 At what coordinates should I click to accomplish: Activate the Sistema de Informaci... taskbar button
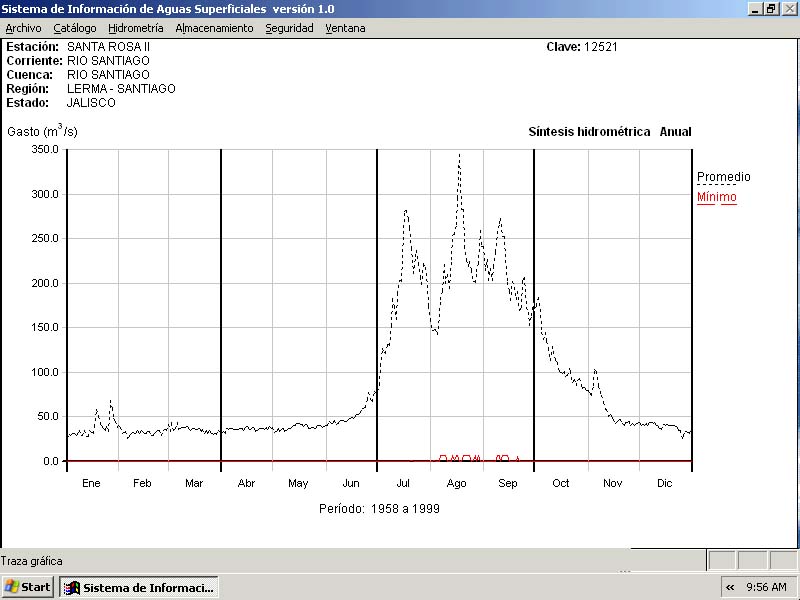[x=138, y=587]
